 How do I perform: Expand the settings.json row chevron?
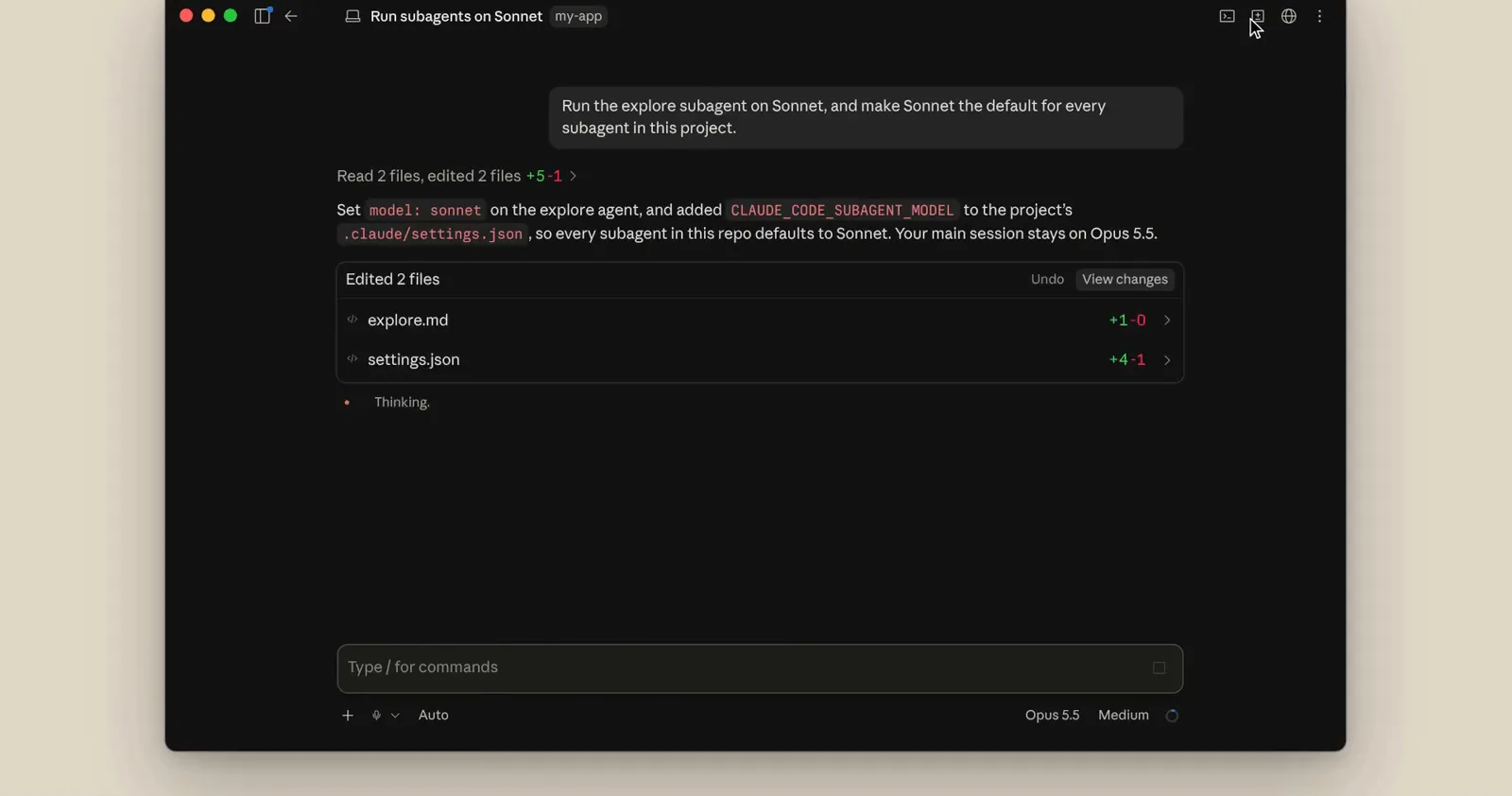click(x=1167, y=360)
